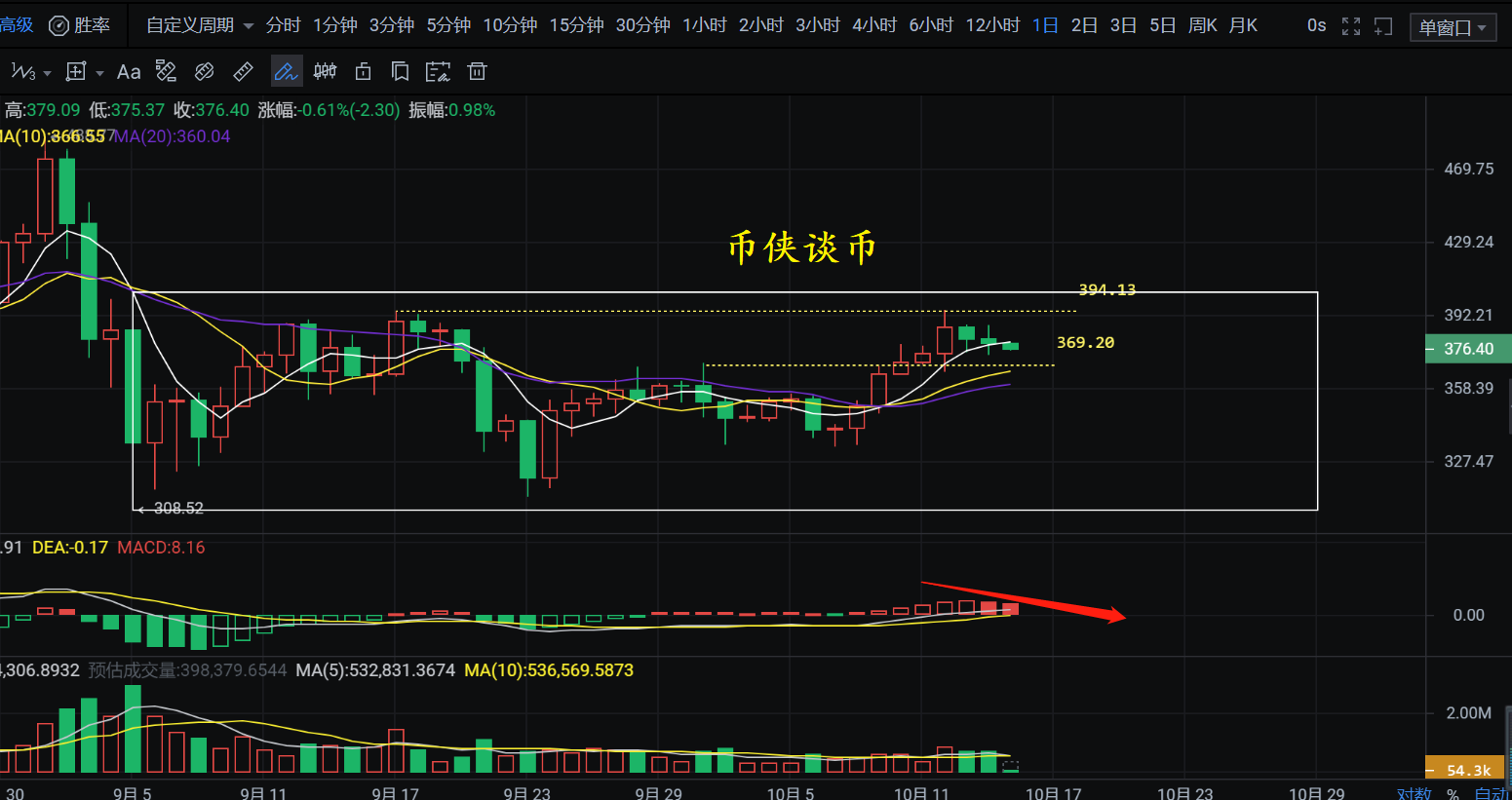Click the MA(10):536,569.5873 volume label
This screenshot has width=1512, height=800.
549,670
